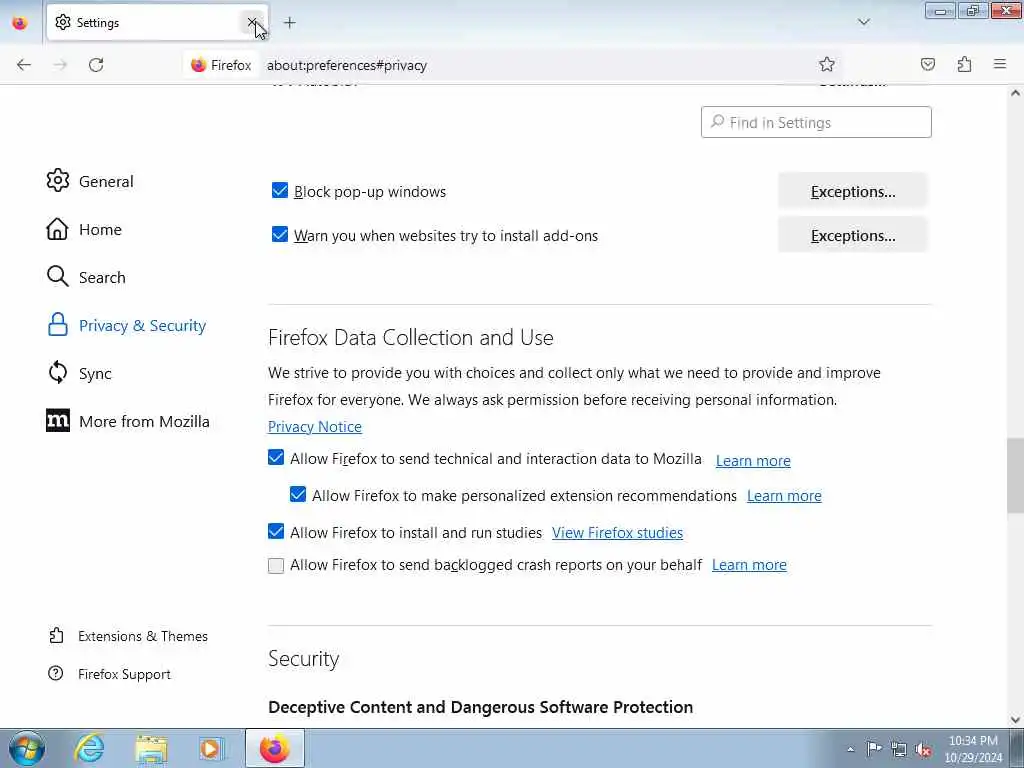Open Home settings category
Viewport: 1024px width, 768px height.
point(84,229)
